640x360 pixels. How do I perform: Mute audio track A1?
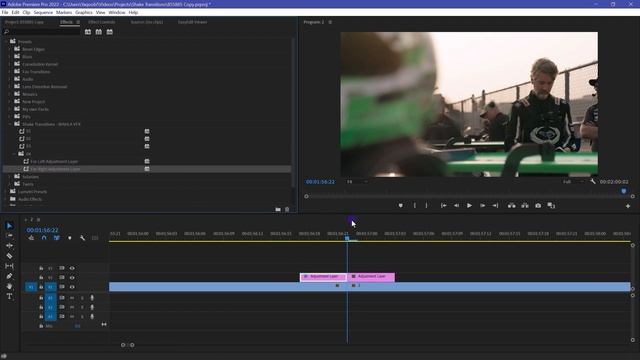[72, 298]
